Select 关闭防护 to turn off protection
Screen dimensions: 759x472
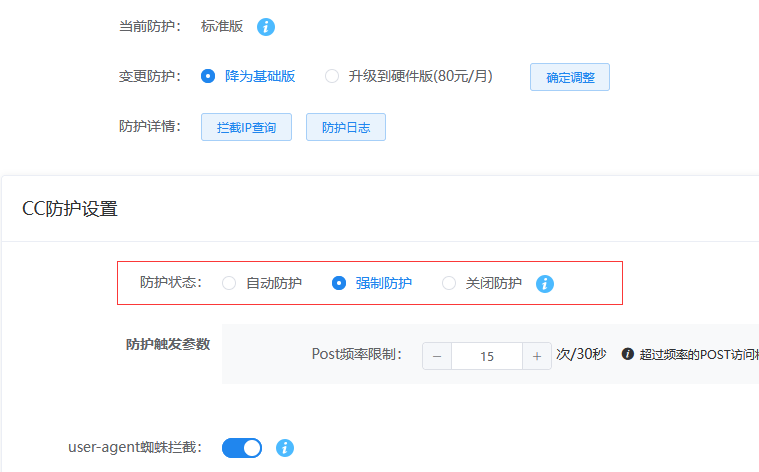[449, 283]
